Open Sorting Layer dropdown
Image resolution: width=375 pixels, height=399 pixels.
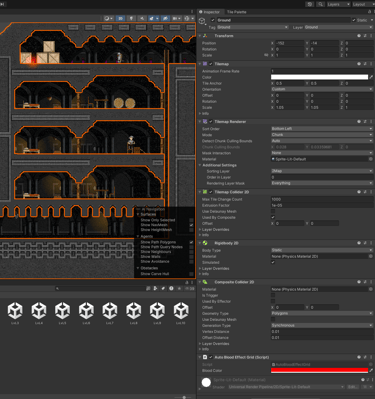(x=322, y=171)
